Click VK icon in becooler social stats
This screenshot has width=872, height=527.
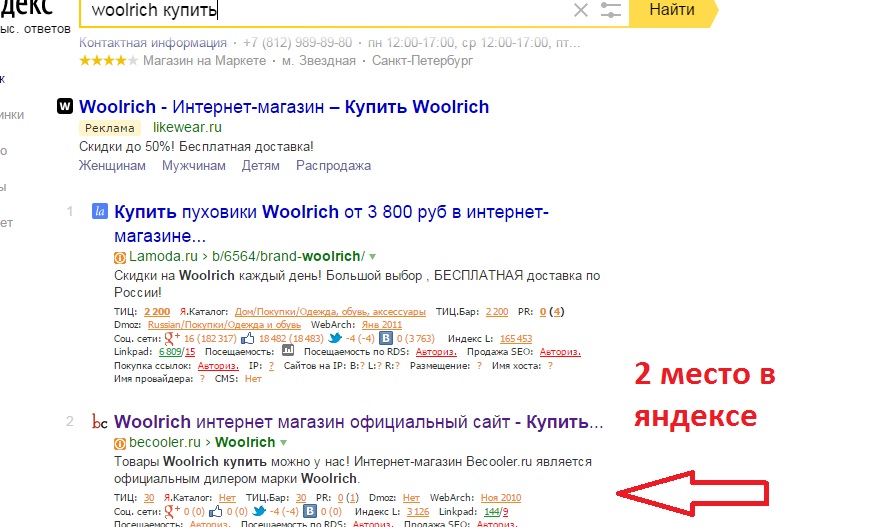(x=310, y=511)
